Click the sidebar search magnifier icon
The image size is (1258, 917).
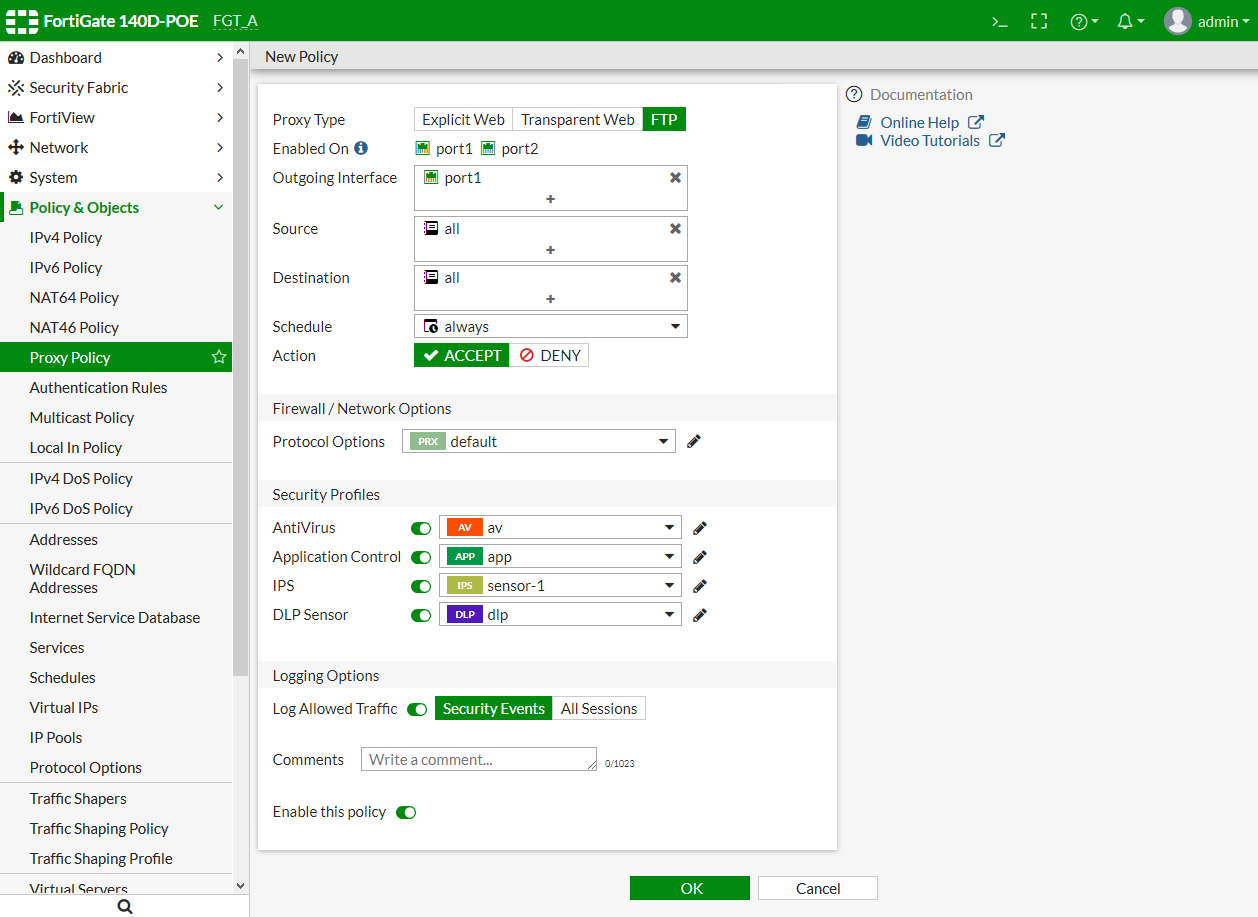[x=125, y=906]
